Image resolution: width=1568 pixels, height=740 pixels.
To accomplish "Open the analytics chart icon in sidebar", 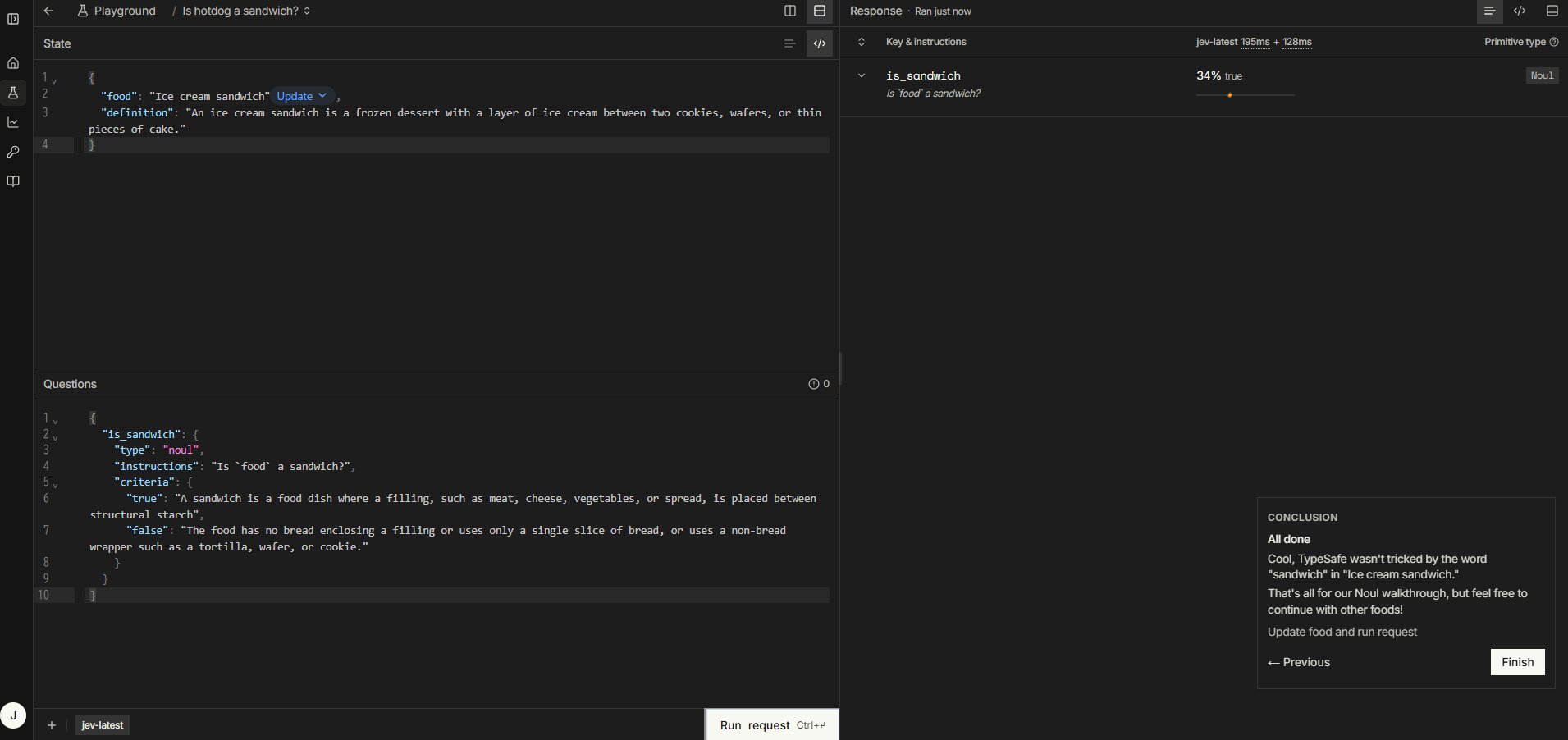I will pos(13,122).
